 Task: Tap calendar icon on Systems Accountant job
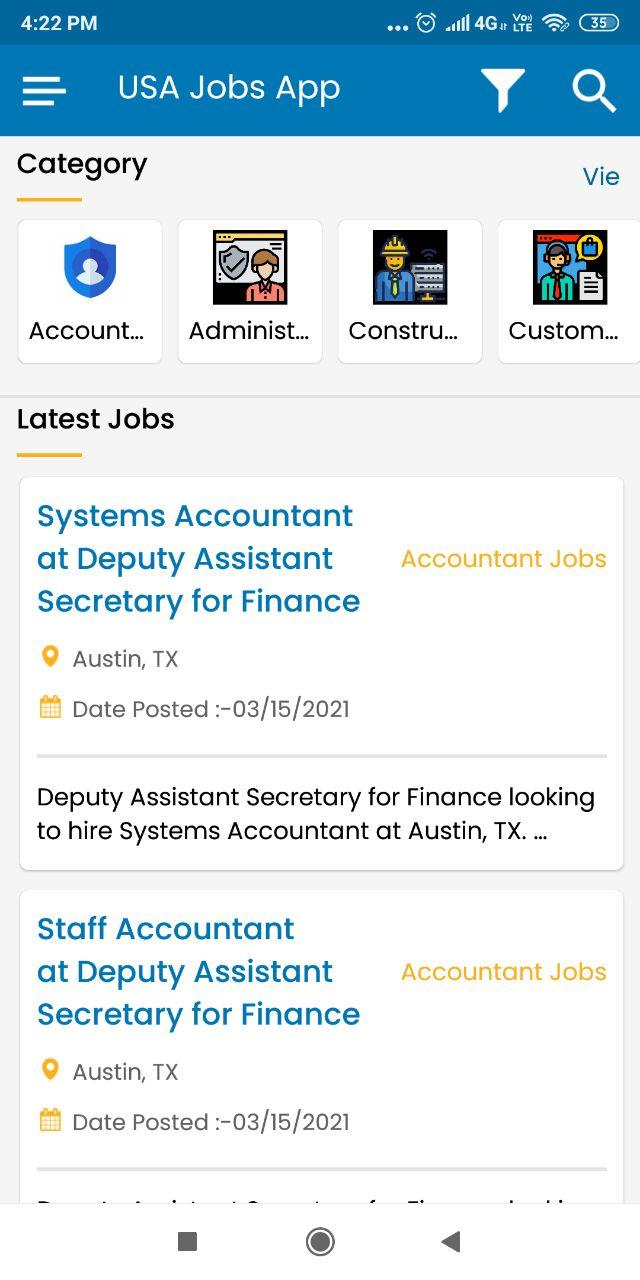pyautogui.click(x=50, y=708)
